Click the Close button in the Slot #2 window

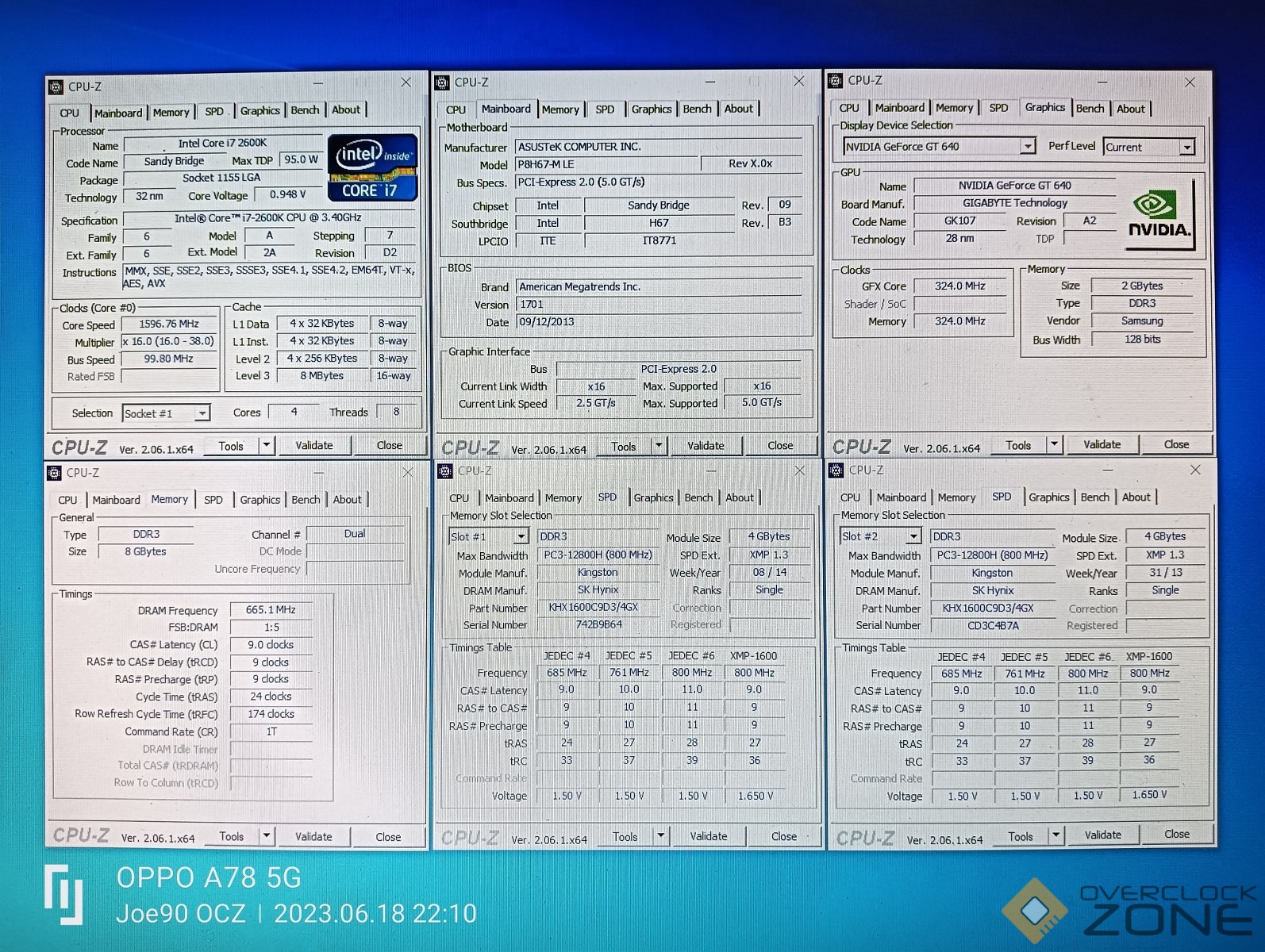point(1177,834)
